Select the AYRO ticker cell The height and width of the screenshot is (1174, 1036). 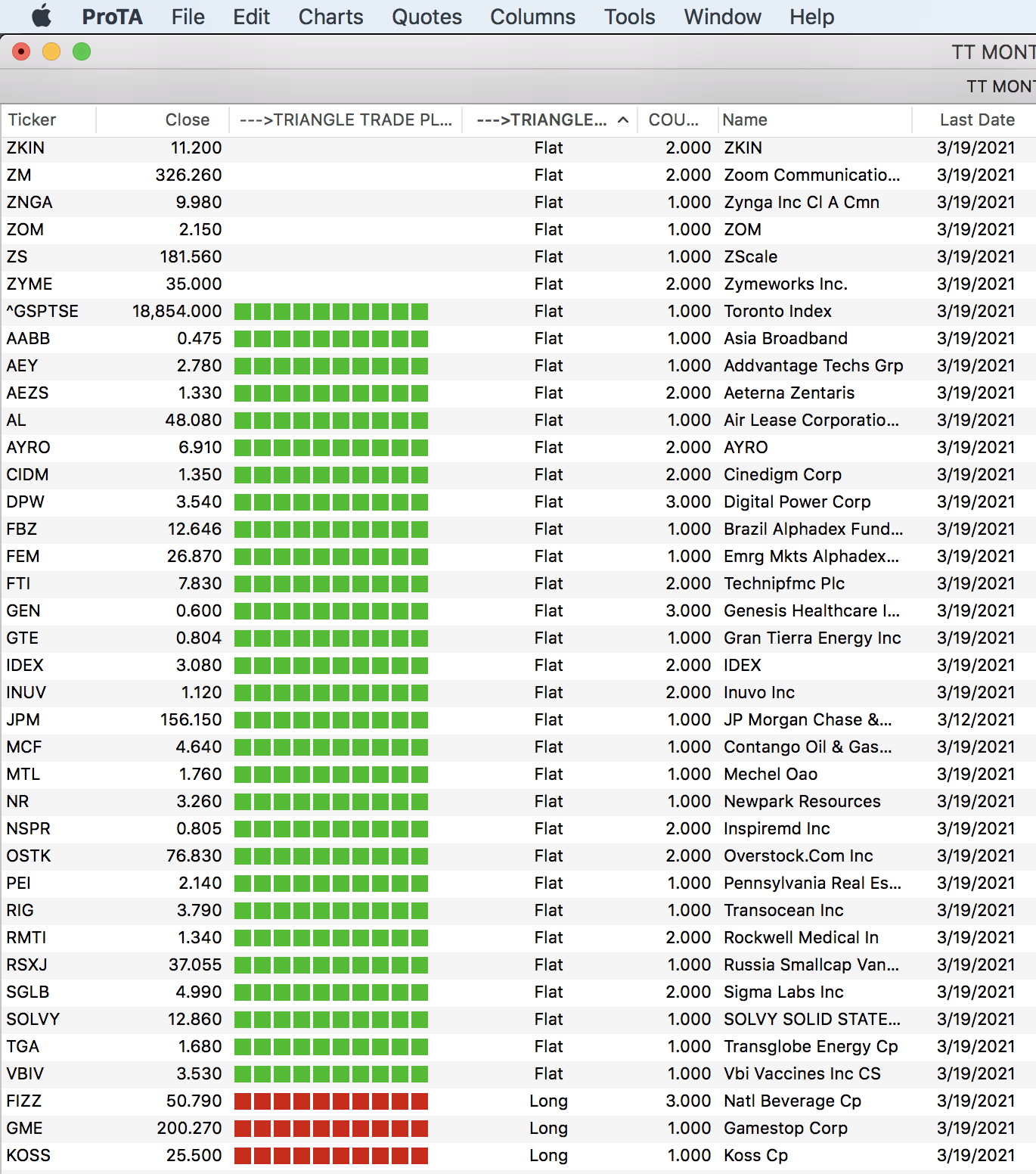click(28, 448)
